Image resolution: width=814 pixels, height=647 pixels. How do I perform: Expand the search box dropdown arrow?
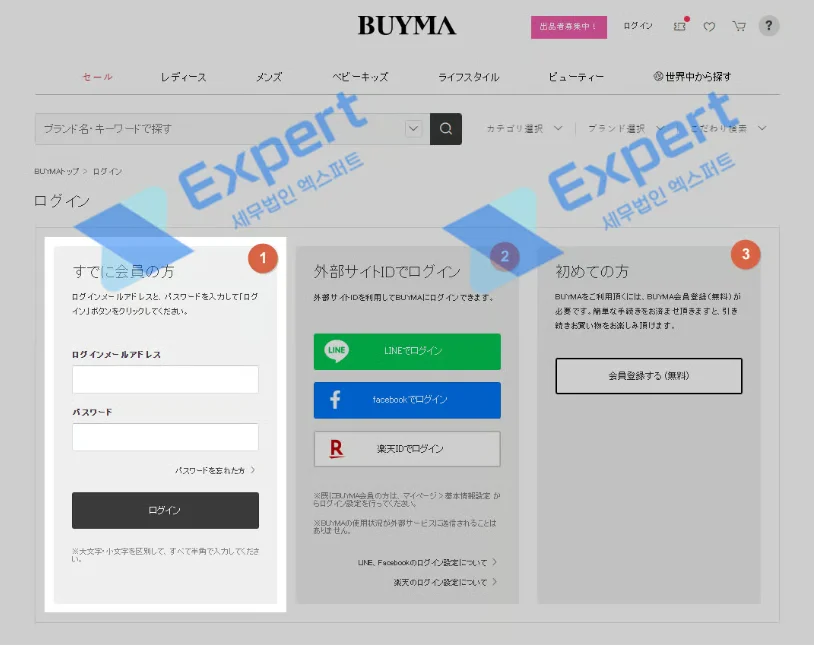point(413,128)
